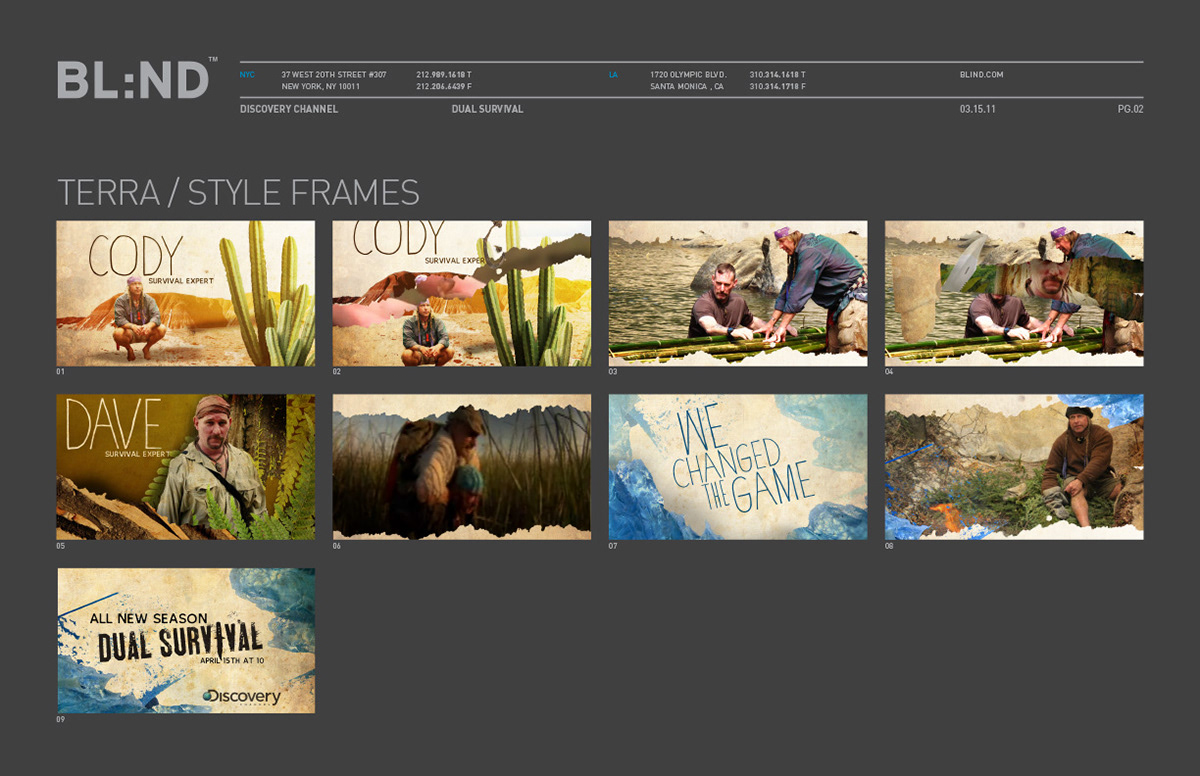Viewport: 1200px width, 776px height.
Task: Click the LA label in header
Action: (613, 75)
